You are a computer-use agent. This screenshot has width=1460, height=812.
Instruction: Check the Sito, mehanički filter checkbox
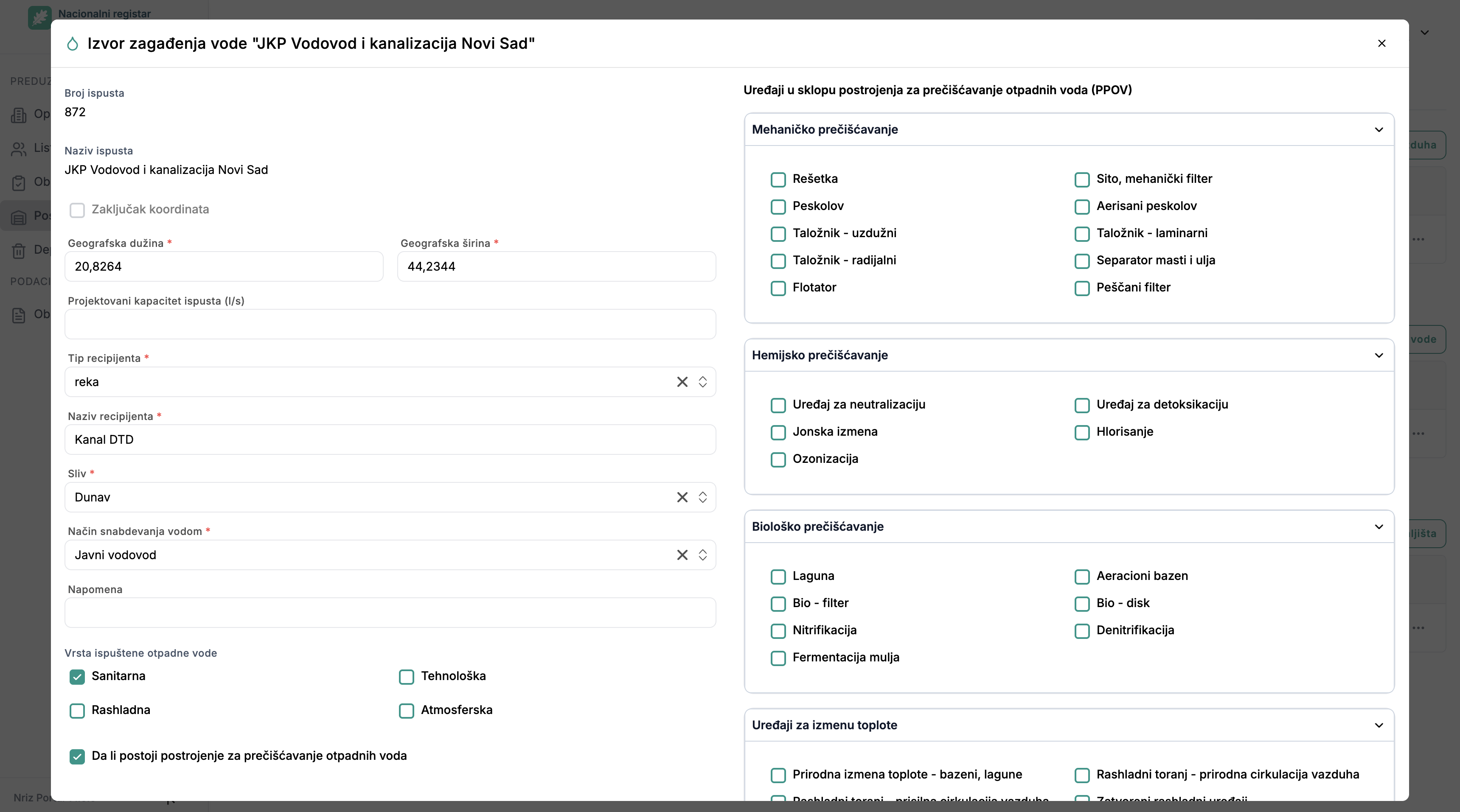(1082, 179)
